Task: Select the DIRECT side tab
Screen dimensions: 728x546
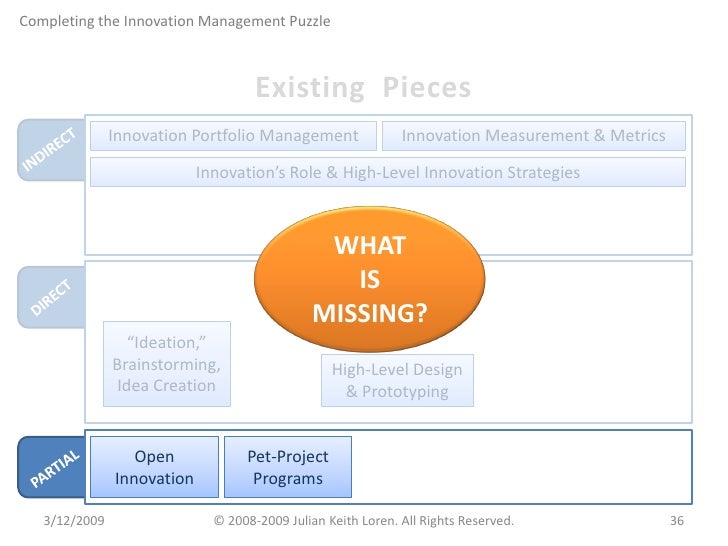Action: pos(52,297)
